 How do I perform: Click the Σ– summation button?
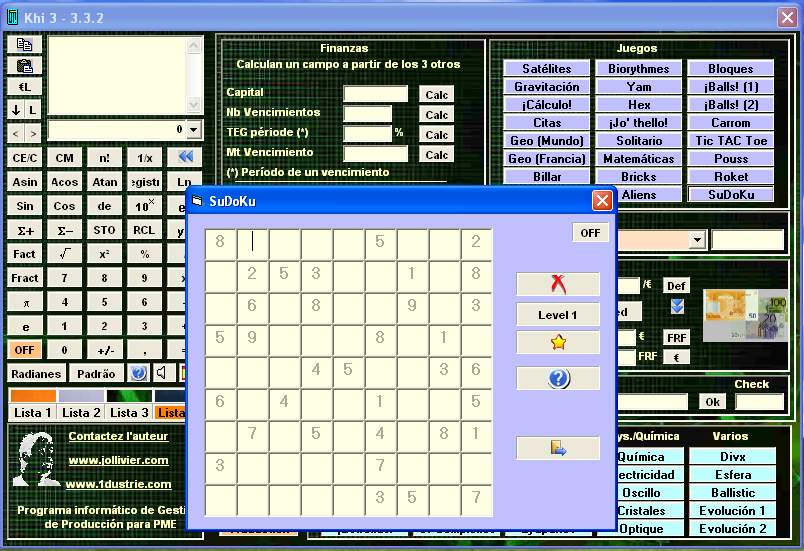pyautogui.click(x=65, y=230)
